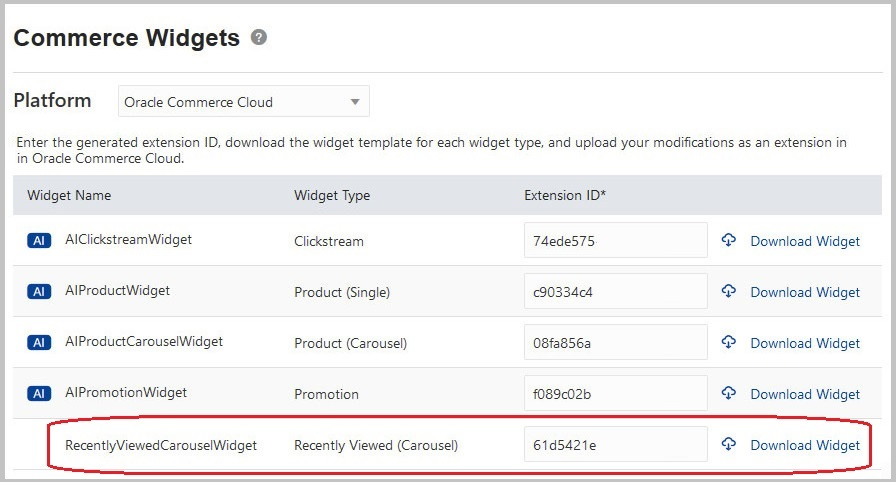The width and height of the screenshot is (896, 482).
Task: Focus Extension ID field containing 74ede575
Action: click(615, 241)
